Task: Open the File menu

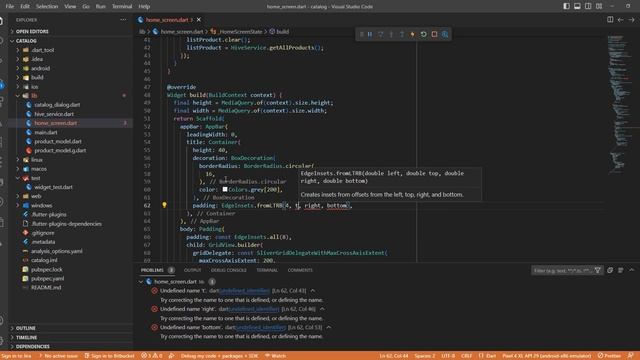Action: click(10, 7)
